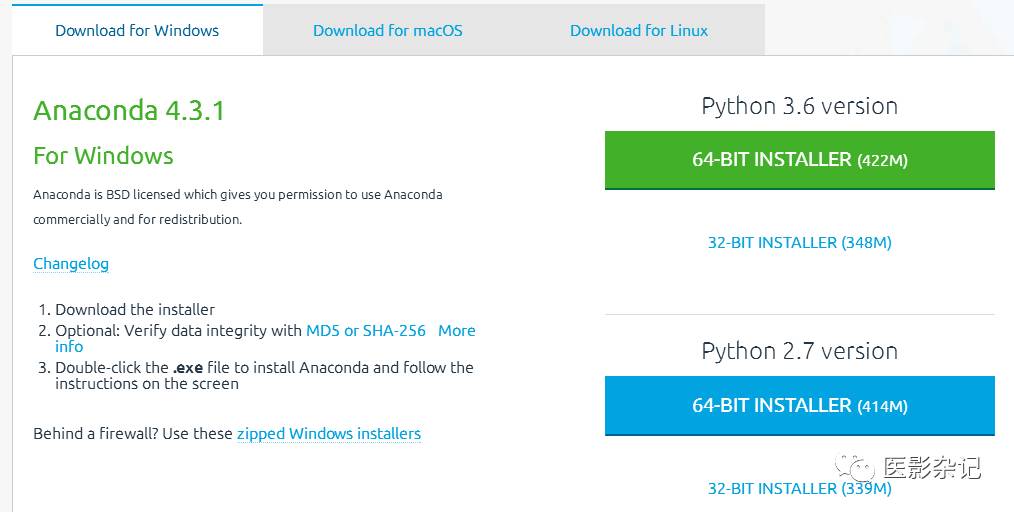
Task: Click the WeChat logo watermark icon
Action: (856, 467)
